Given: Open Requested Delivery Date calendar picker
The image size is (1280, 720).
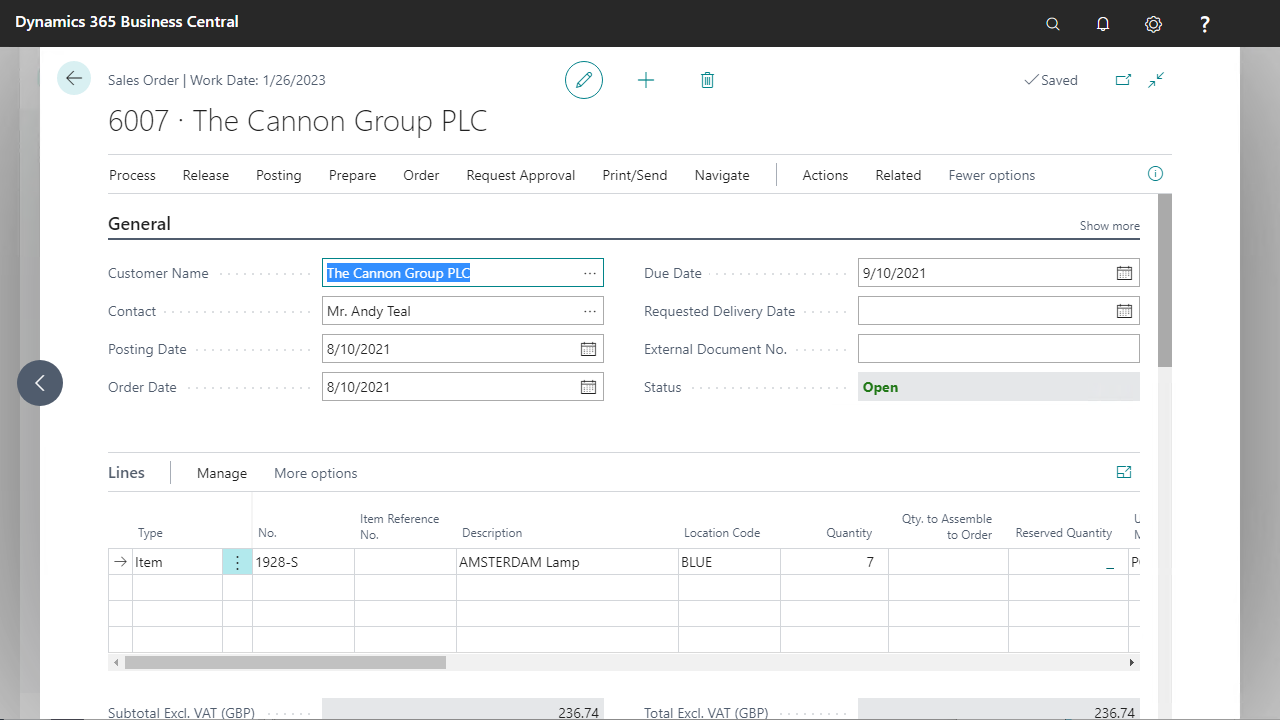Looking at the screenshot, I should coord(1124,311).
